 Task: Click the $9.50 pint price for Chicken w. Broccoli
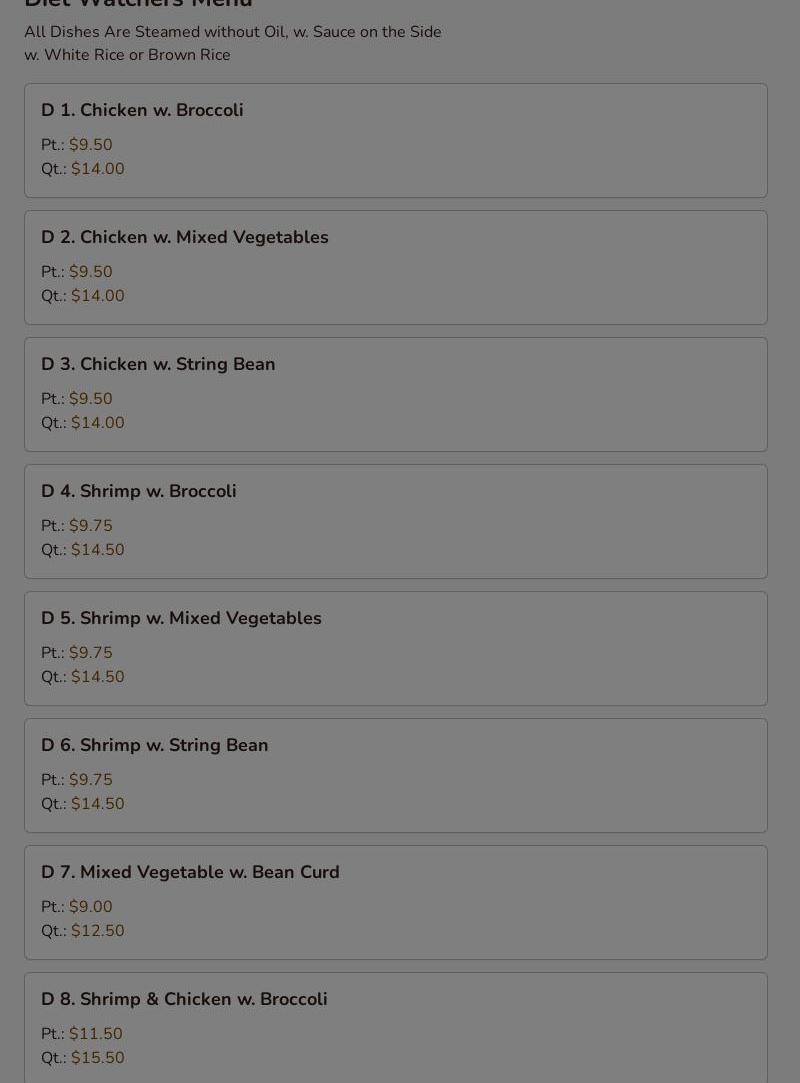coord(91,144)
